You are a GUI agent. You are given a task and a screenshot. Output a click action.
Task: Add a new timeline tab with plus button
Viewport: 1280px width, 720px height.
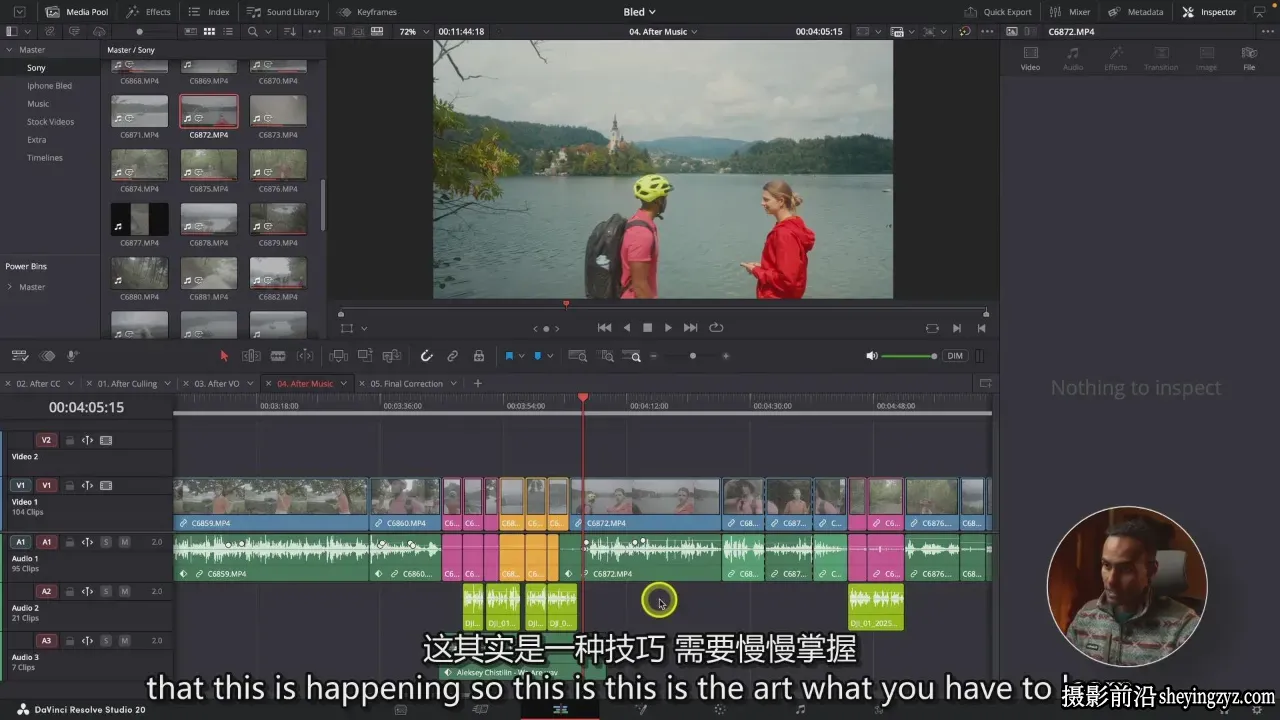477,383
